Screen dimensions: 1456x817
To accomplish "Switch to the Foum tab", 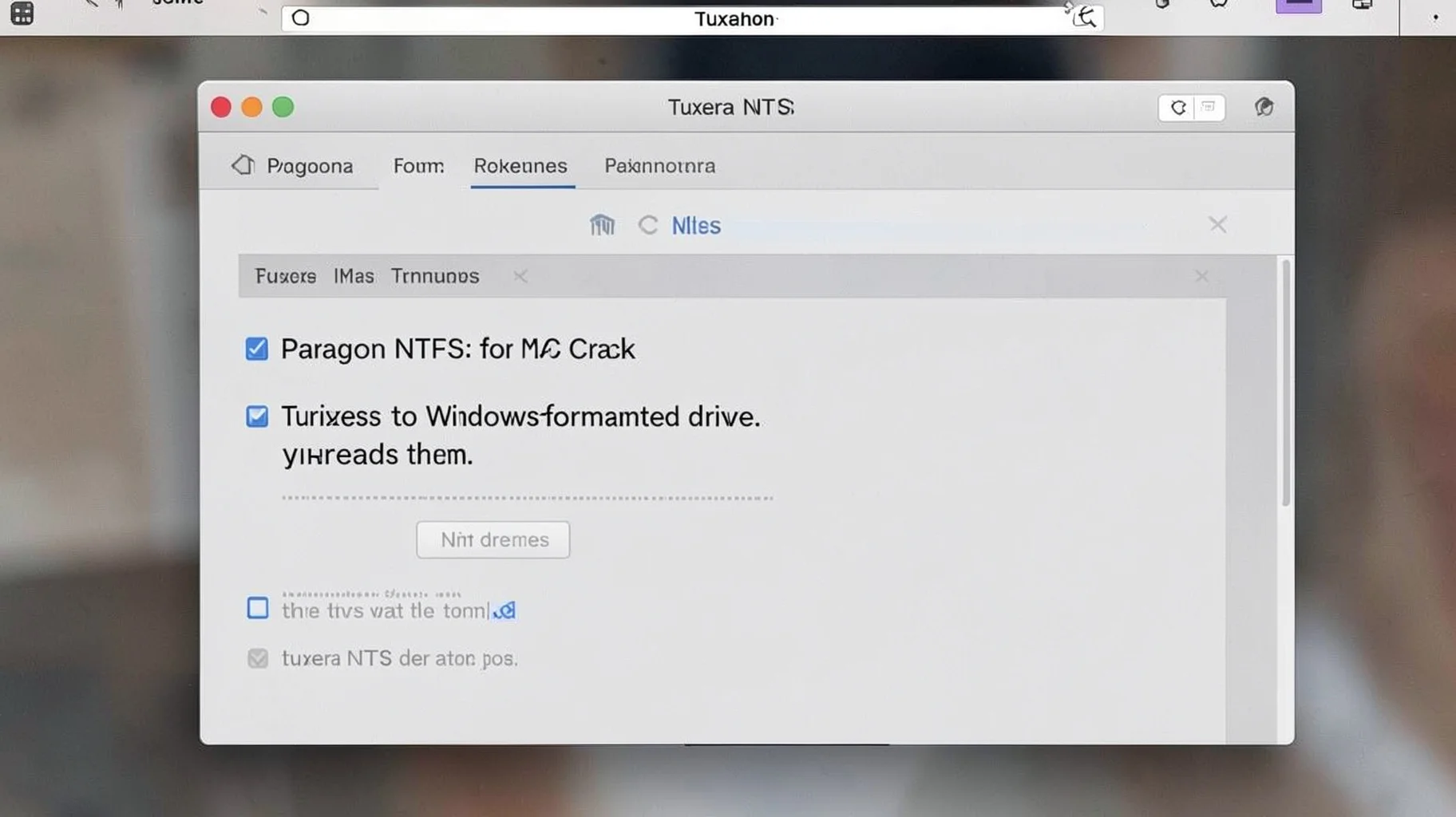I will click(418, 166).
